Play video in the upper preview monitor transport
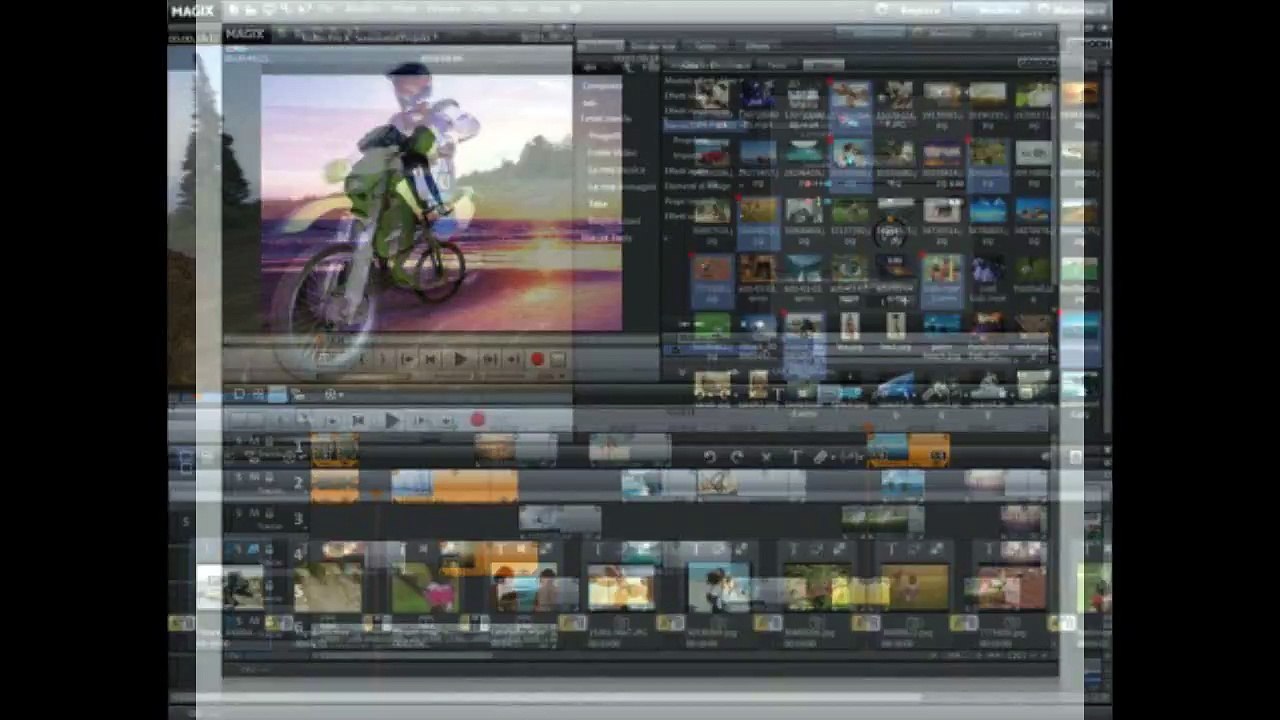Image resolution: width=1280 pixels, height=720 pixels. pyautogui.click(x=460, y=359)
